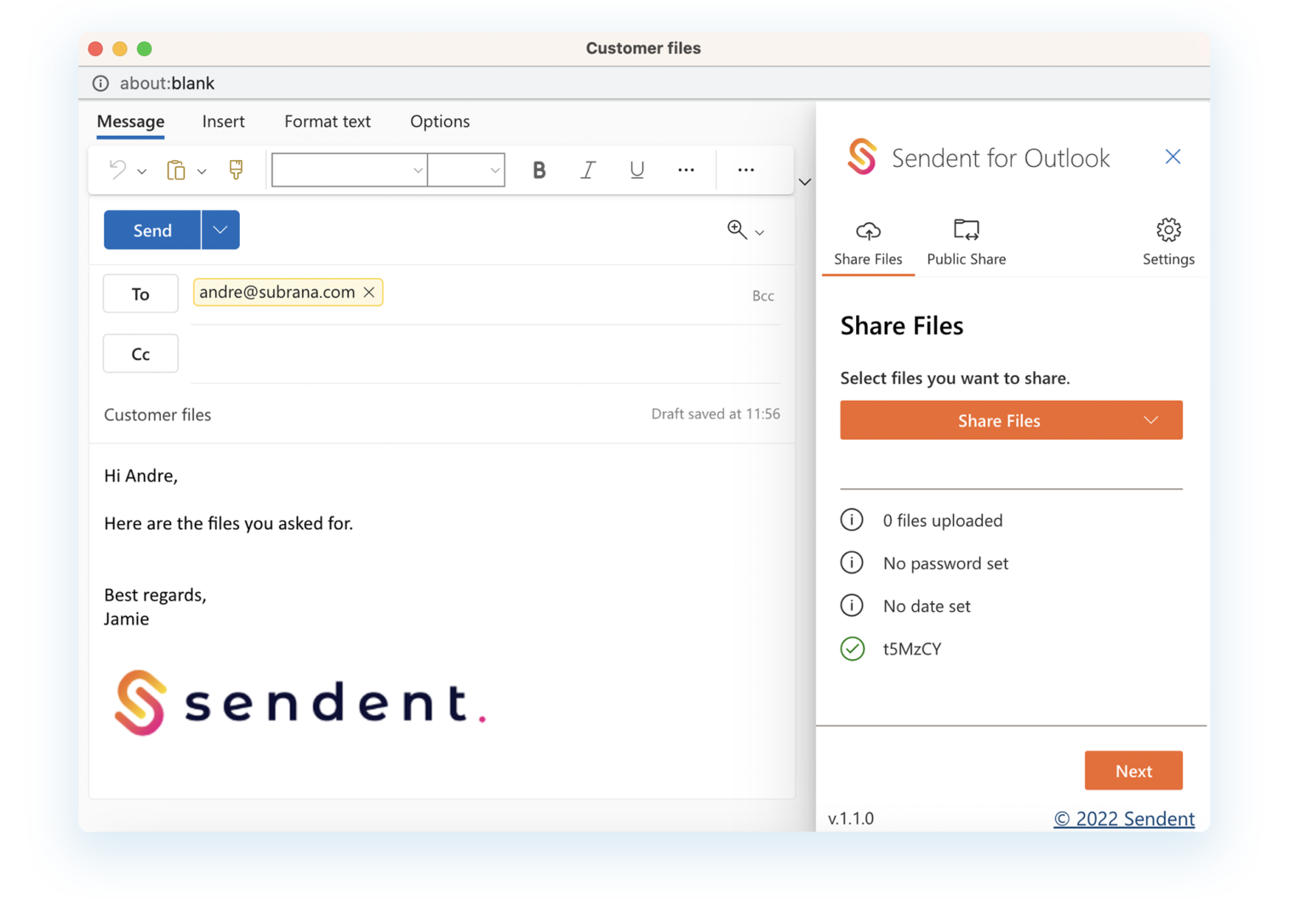The width and height of the screenshot is (1307, 924).
Task: Open the Options ribbon tab
Action: point(439,122)
